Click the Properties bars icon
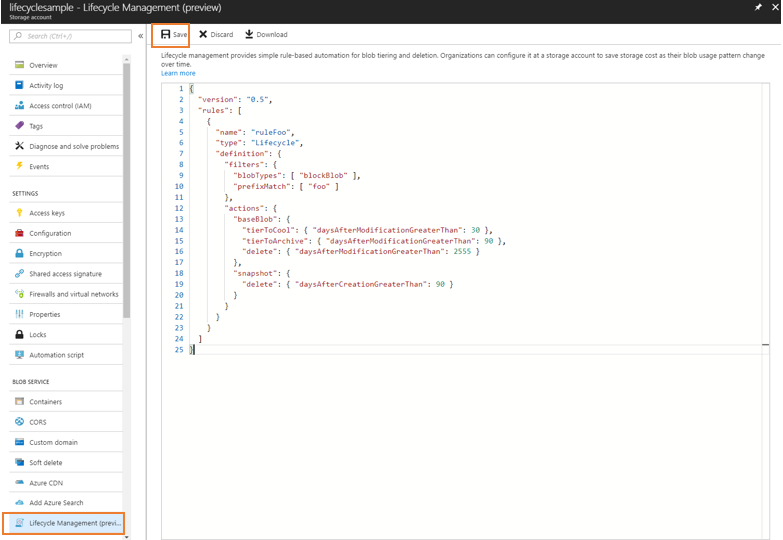This screenshot has height=540, width=783. (19, 314)
